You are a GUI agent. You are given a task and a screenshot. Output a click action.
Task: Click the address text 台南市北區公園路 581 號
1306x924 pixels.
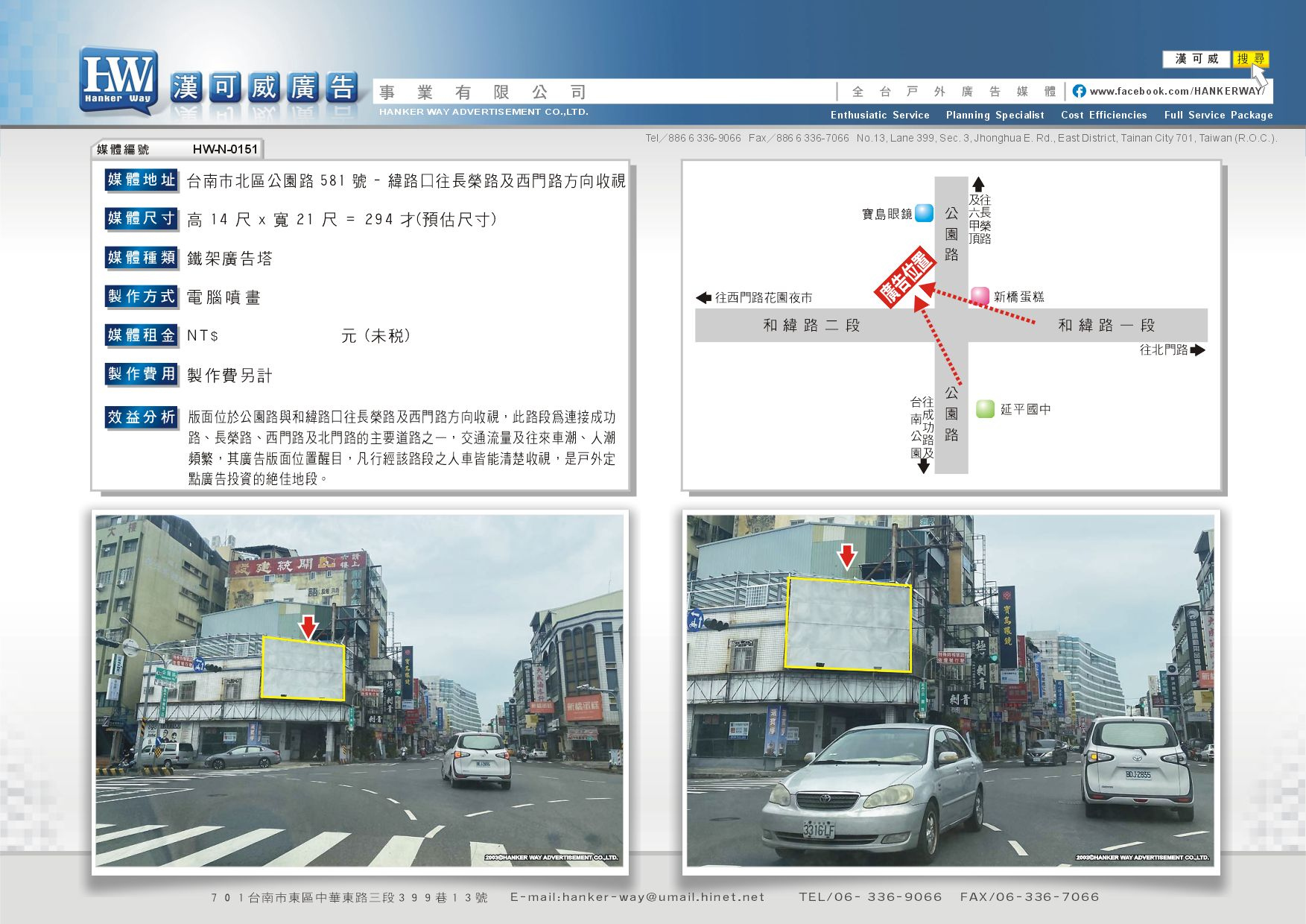pyautogui.click(x=277, y=181)
